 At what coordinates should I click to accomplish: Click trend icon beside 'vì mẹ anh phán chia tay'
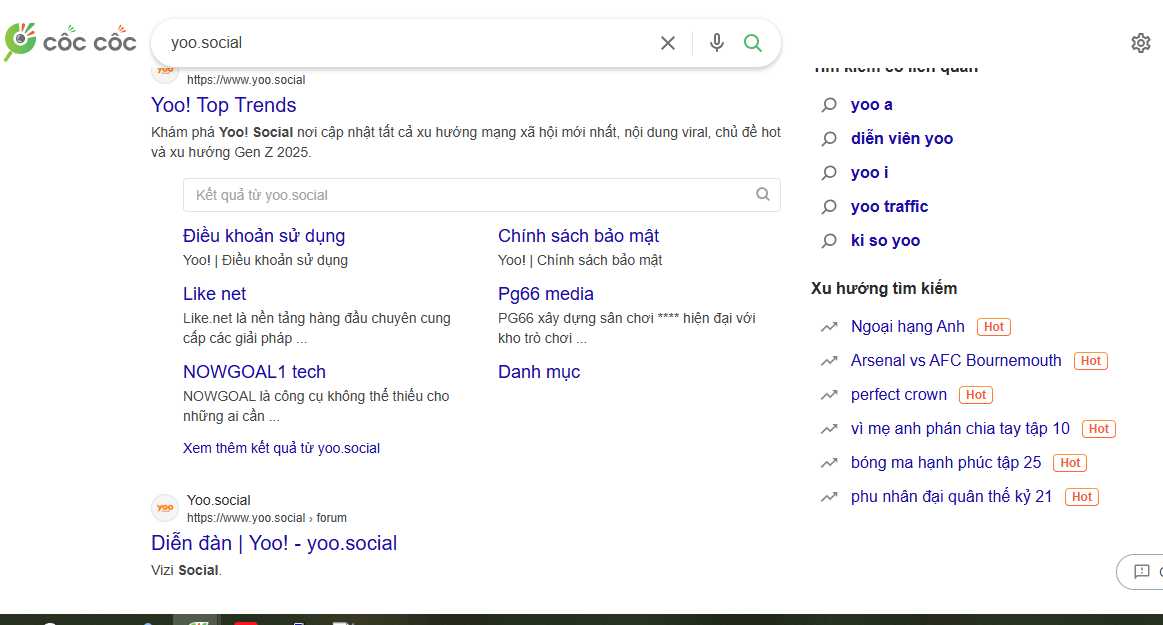tap(829, 429)
